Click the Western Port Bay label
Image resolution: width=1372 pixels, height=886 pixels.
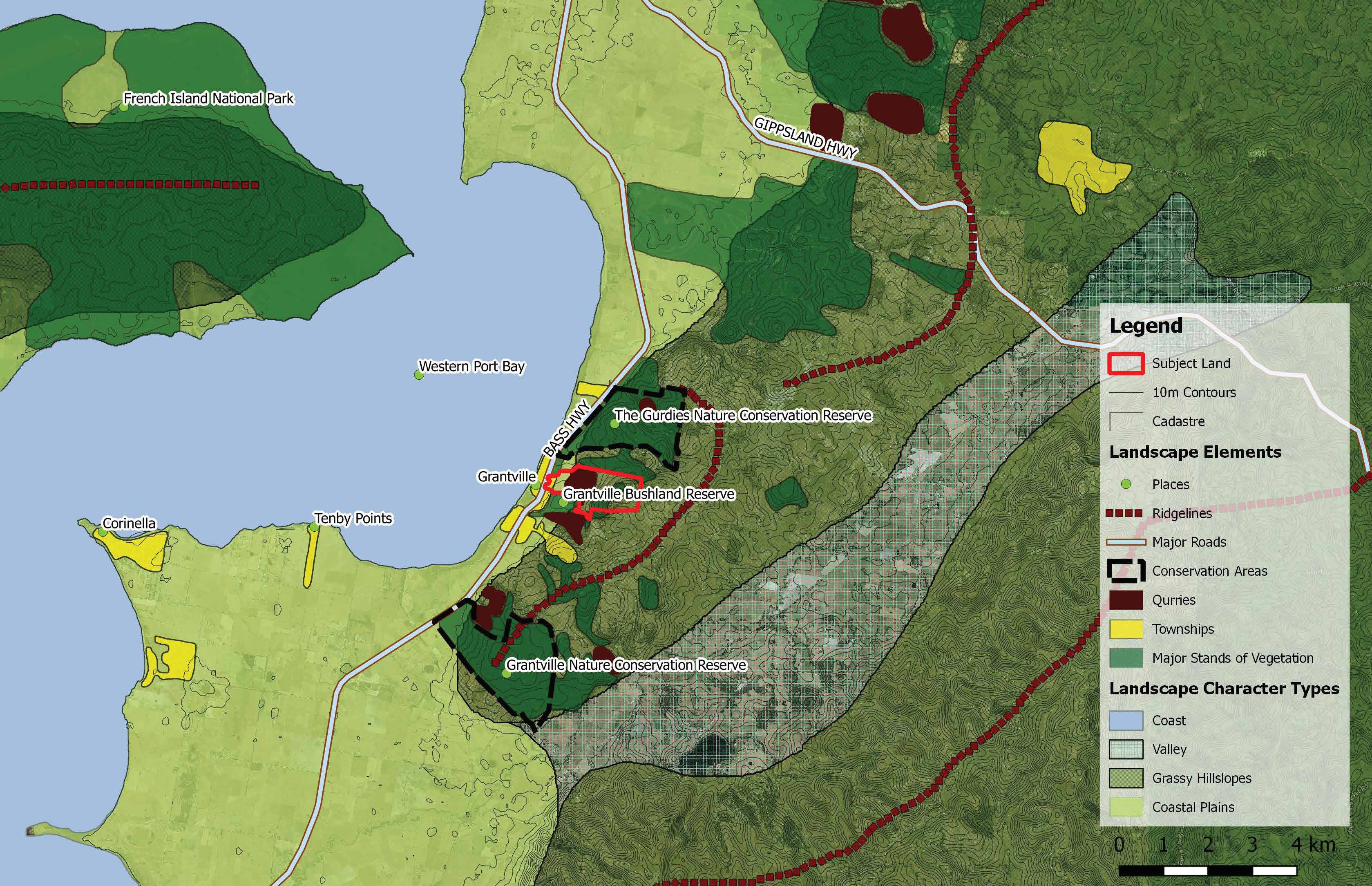(x=471, y=367)
